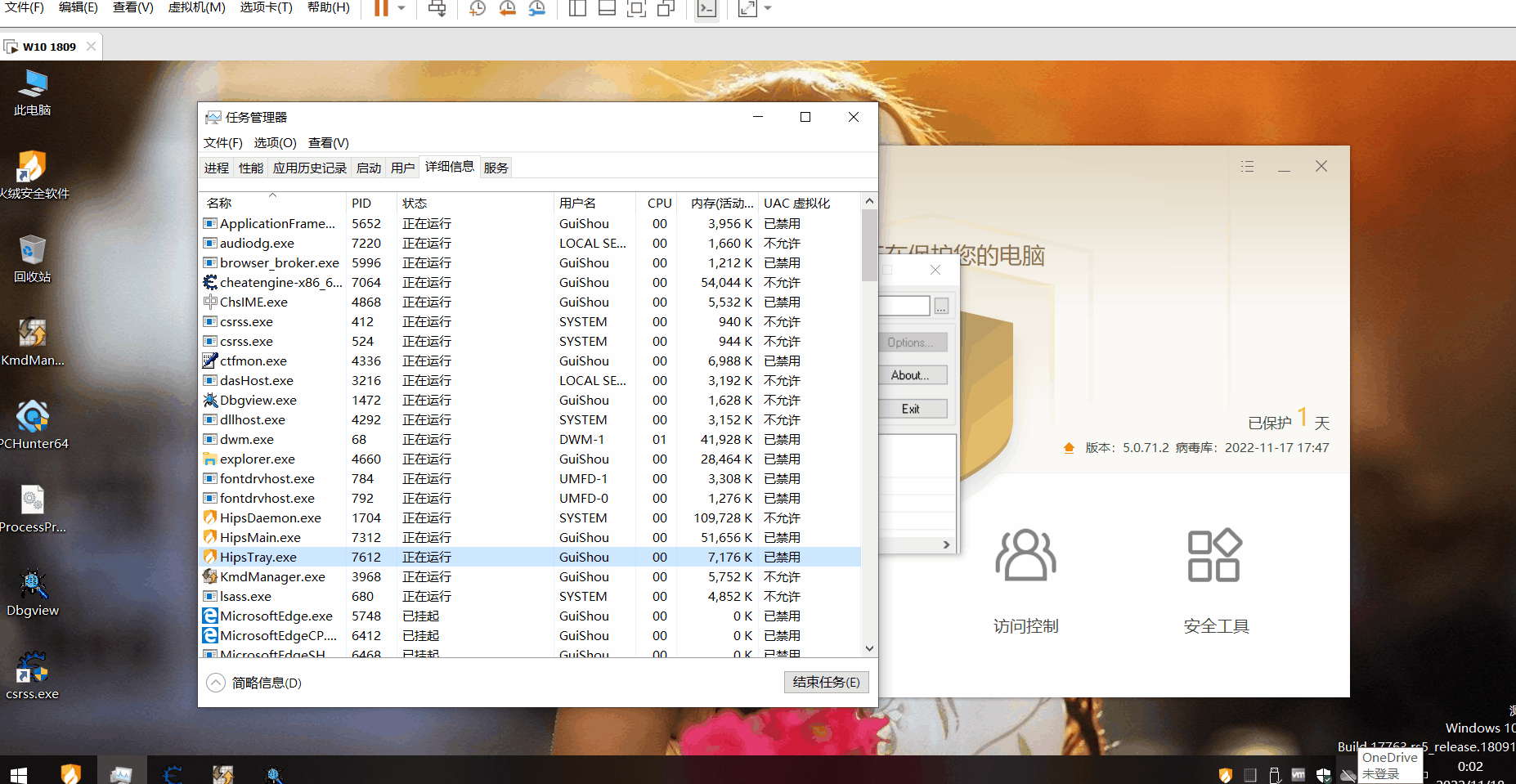The height and width of the screenshot is (784, 1516).
Task: Click the text field beside browse button
Action: (x=904, y=306)
